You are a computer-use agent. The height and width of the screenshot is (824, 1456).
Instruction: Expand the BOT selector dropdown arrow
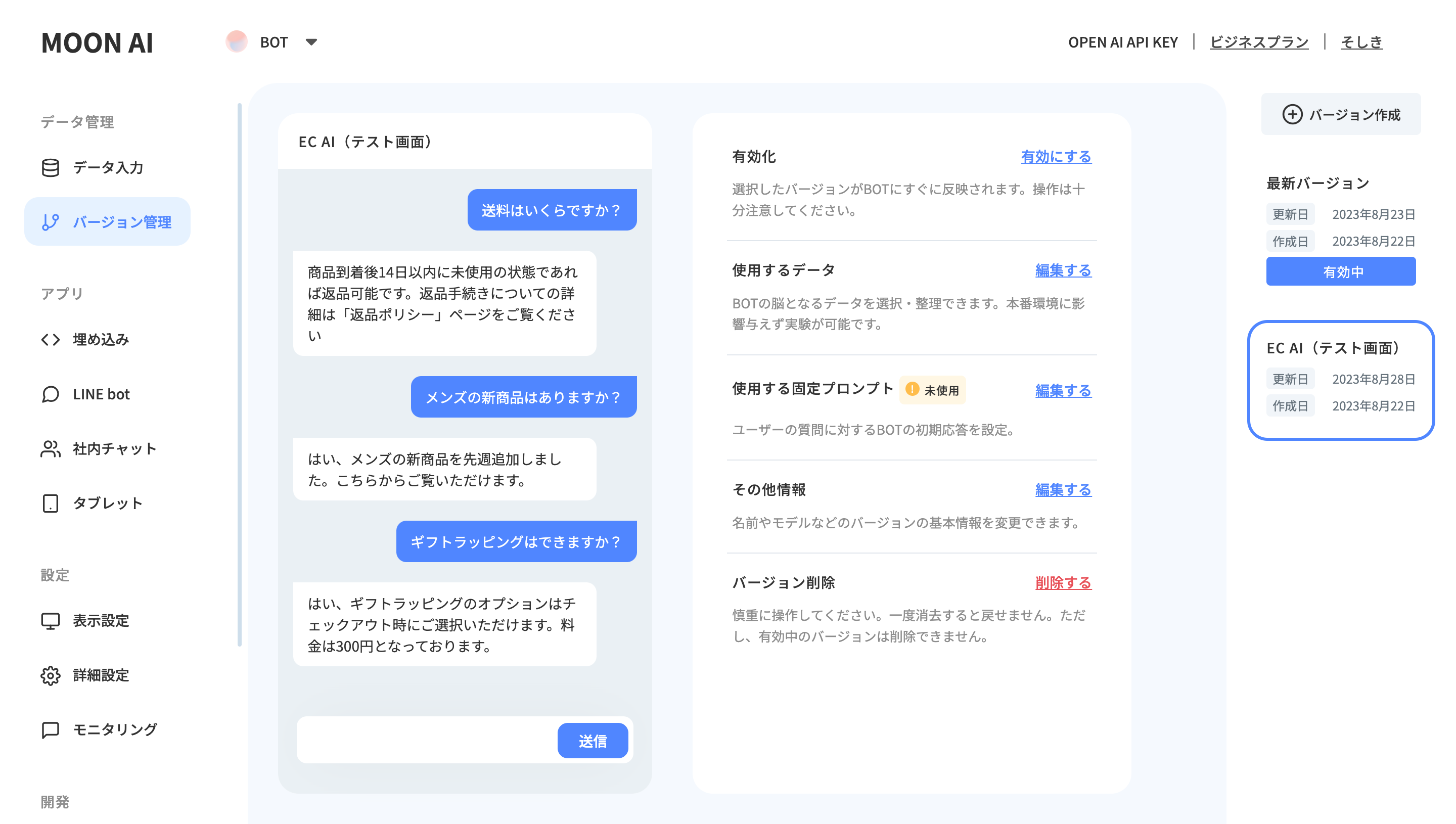[311, 42]
